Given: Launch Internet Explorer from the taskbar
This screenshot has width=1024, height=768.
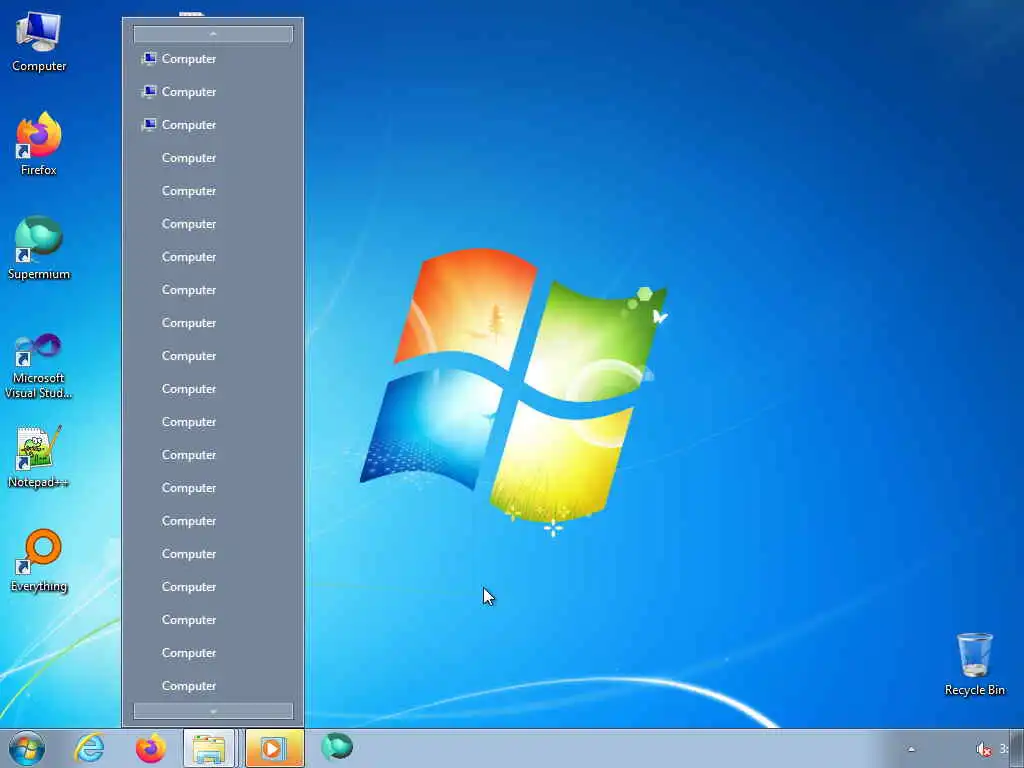Looking at the screenshot, I should [x=89, y=748].
